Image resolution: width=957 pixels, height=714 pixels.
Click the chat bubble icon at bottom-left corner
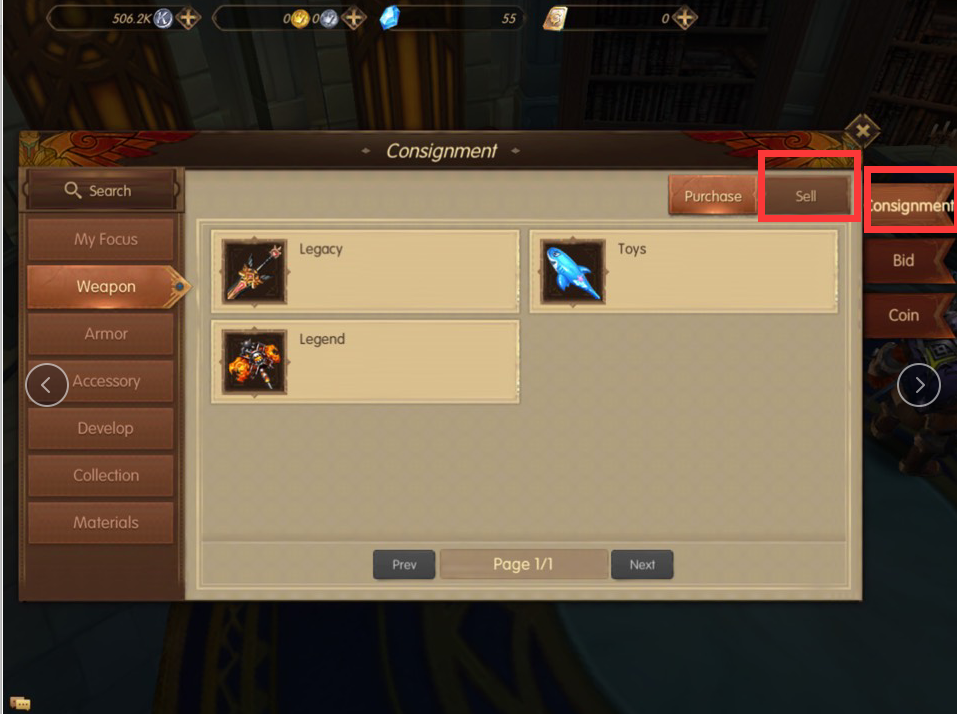tap(20, 703)
